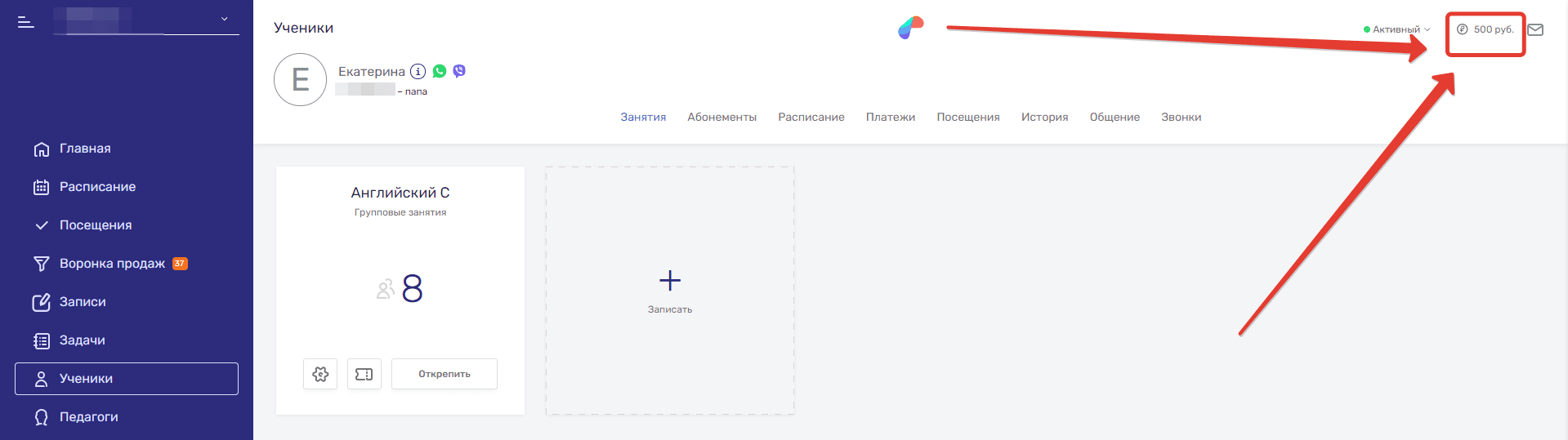Open Расписание in the sidebar
The image size is (1568, 440).
[97, 186]
